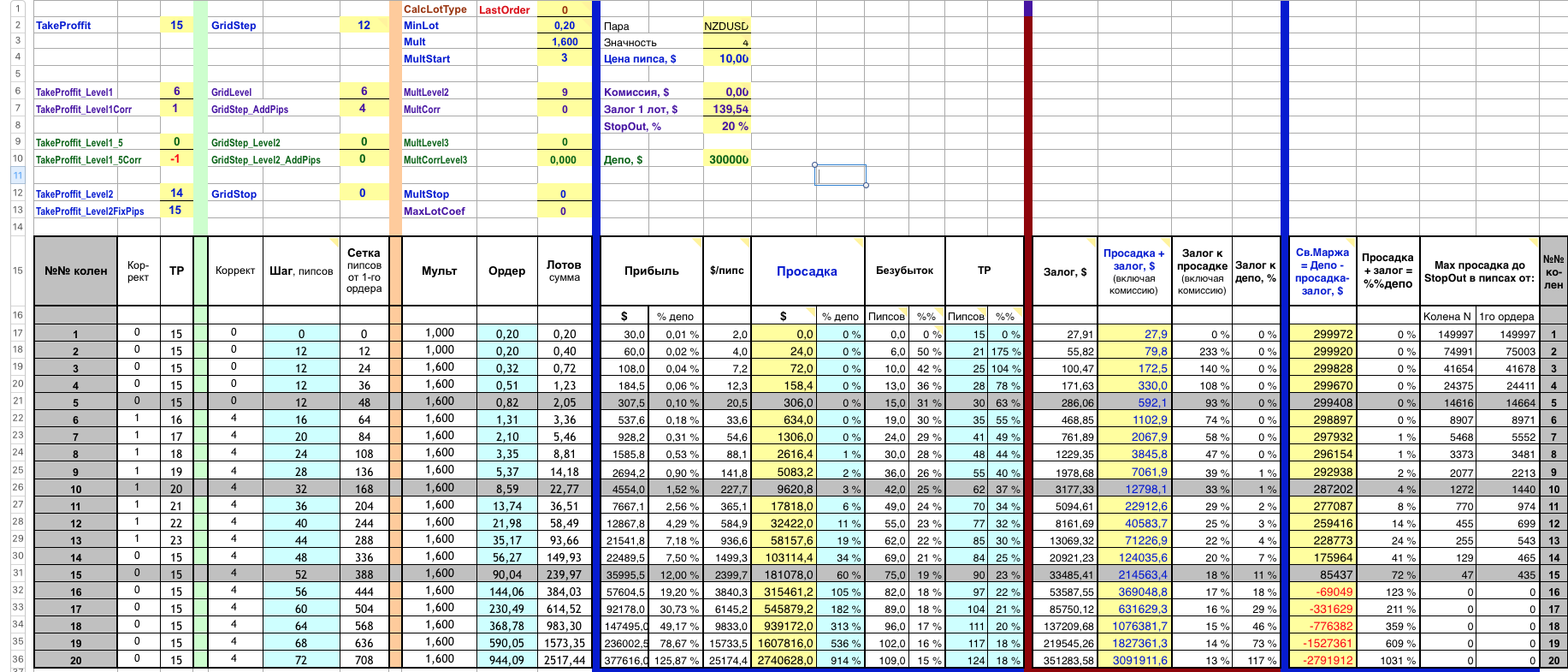Select the order cell 590,05

[x=506, y=643]
